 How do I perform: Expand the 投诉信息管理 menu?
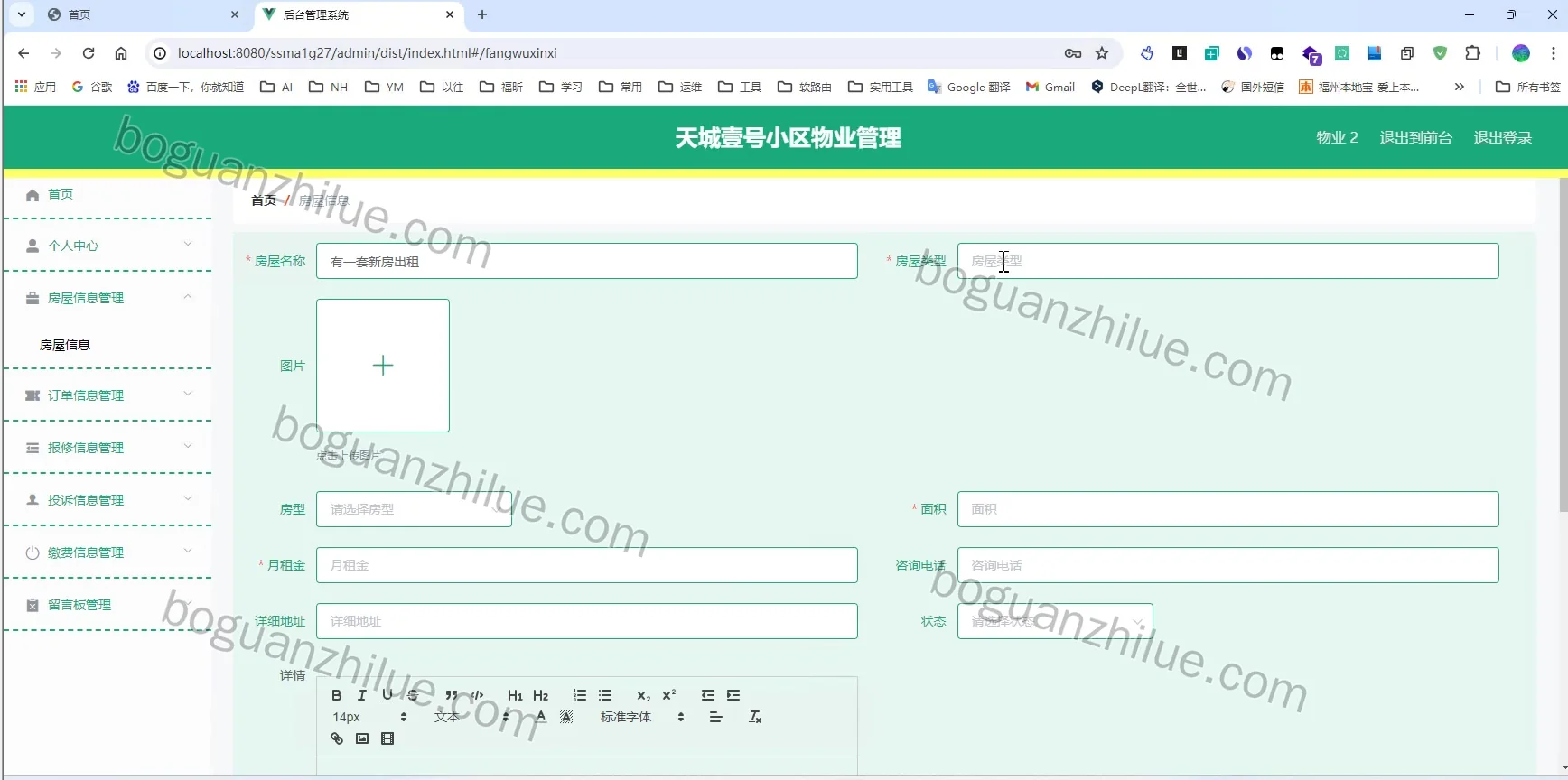(x=107, y=500)
